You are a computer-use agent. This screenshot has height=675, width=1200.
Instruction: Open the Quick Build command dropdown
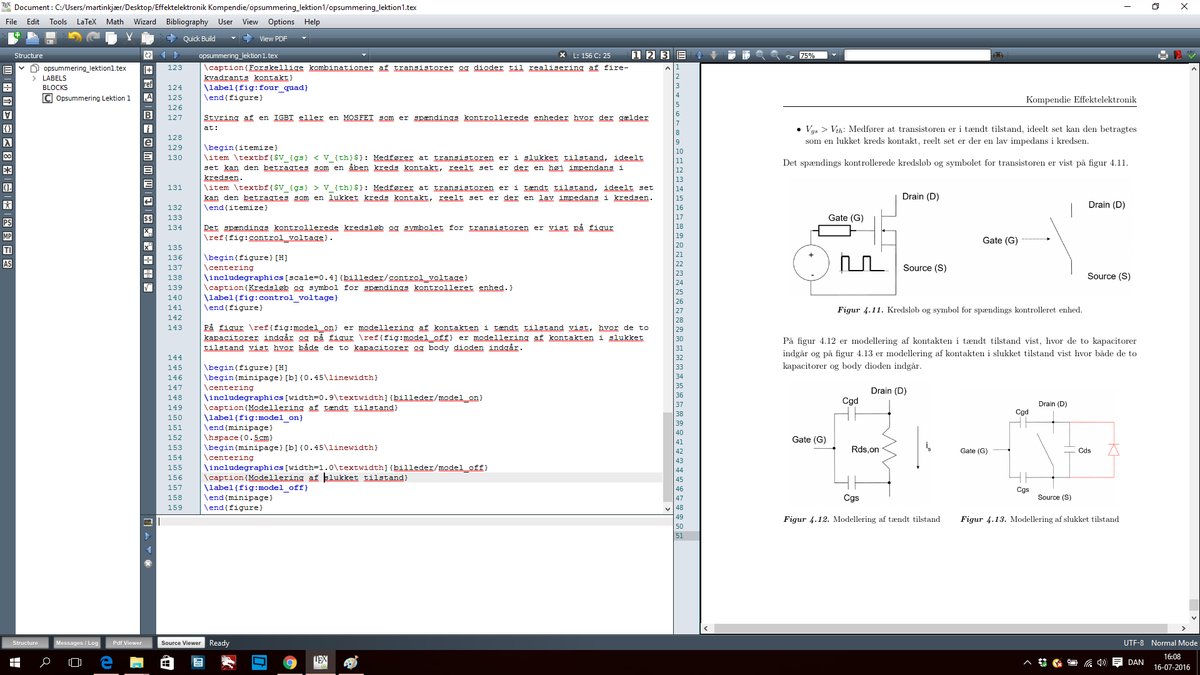[235, 38]
